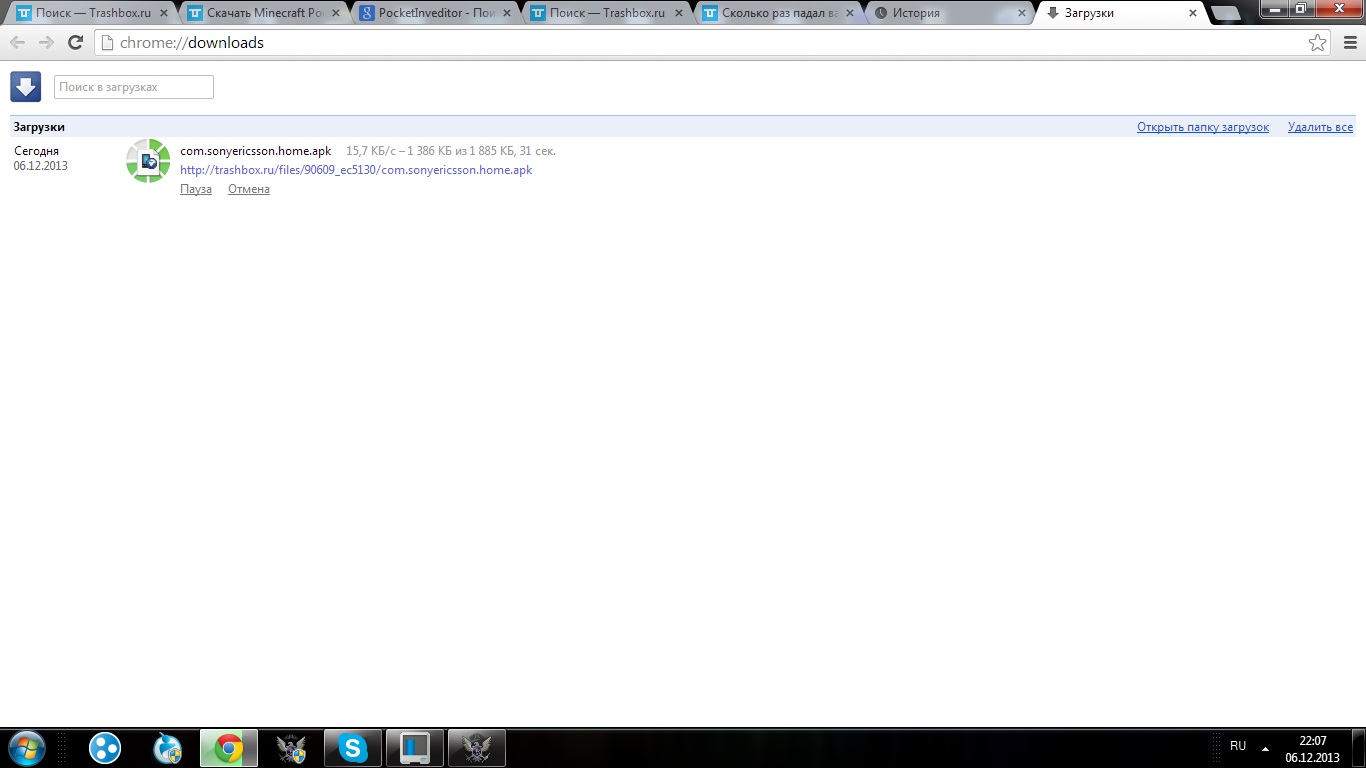
Task: Click the RU language indicator
Action: click(1238, 746)
